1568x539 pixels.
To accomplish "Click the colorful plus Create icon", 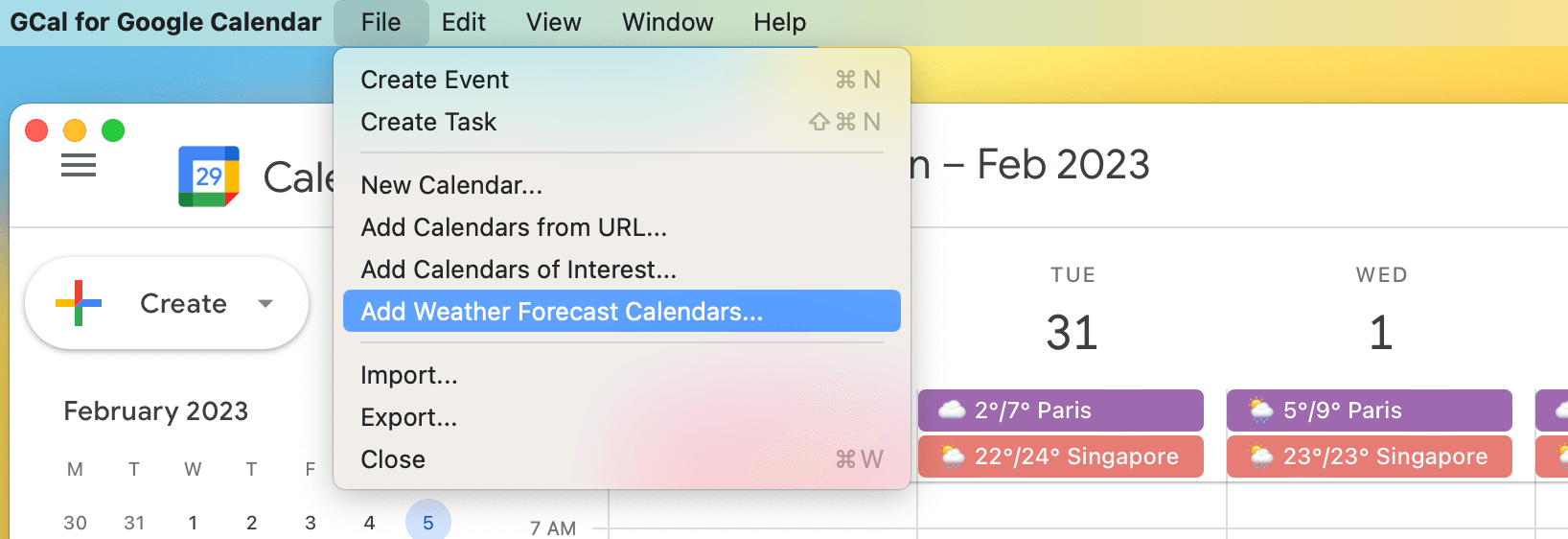I will 79,303.
